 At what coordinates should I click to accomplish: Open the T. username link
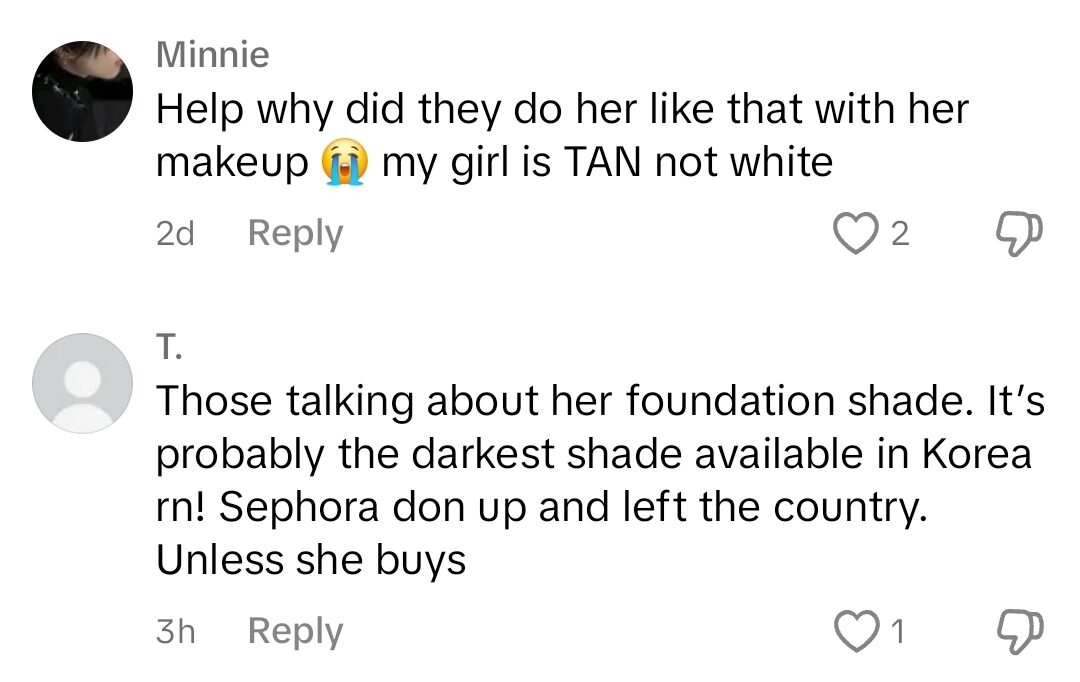(170, 345)
